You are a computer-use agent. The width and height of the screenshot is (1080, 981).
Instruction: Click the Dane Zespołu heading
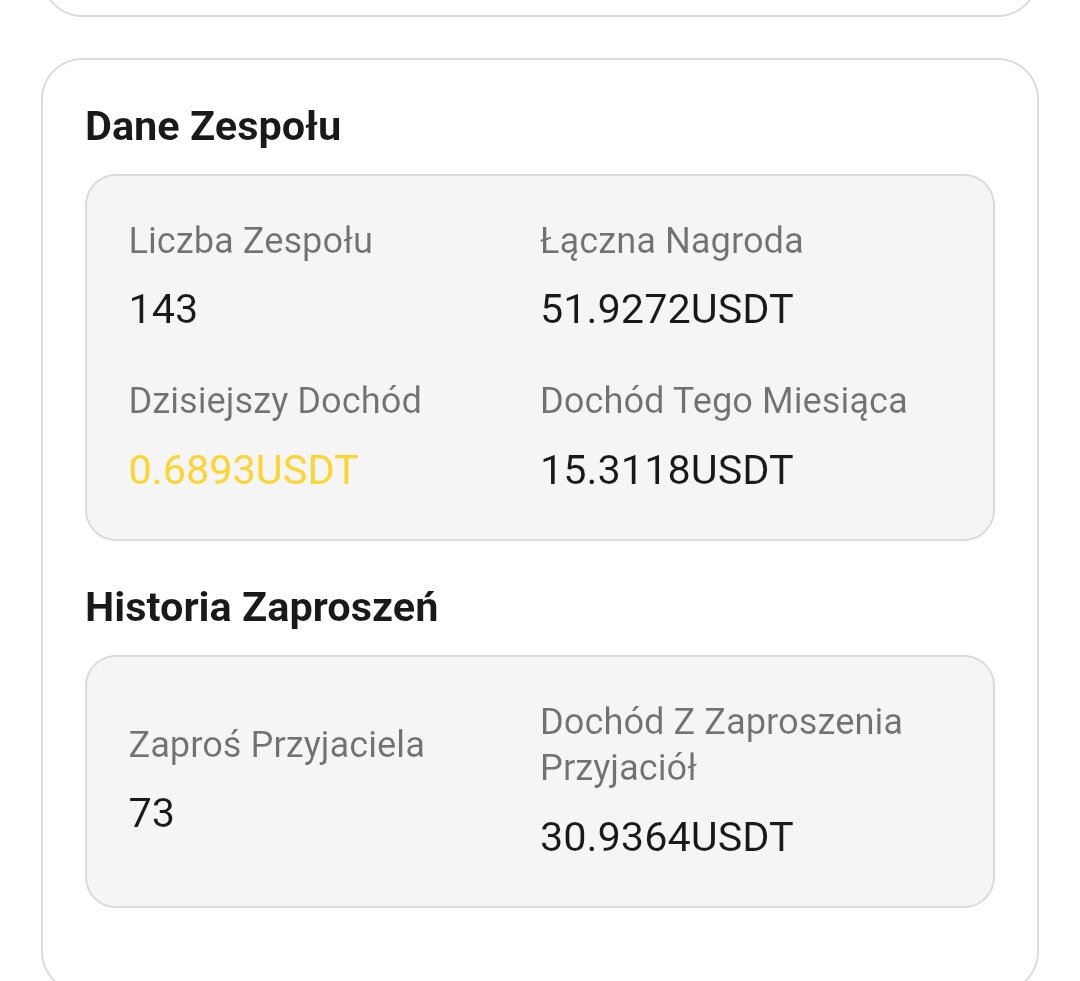pos(213,127)
